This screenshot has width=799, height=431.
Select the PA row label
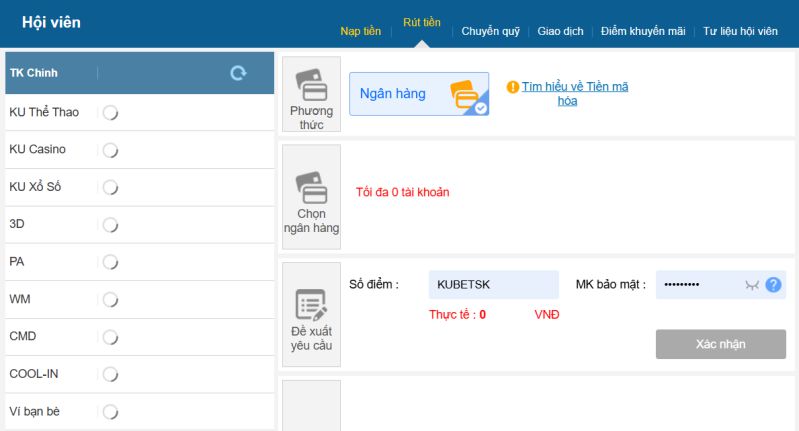tap(16, 261)
